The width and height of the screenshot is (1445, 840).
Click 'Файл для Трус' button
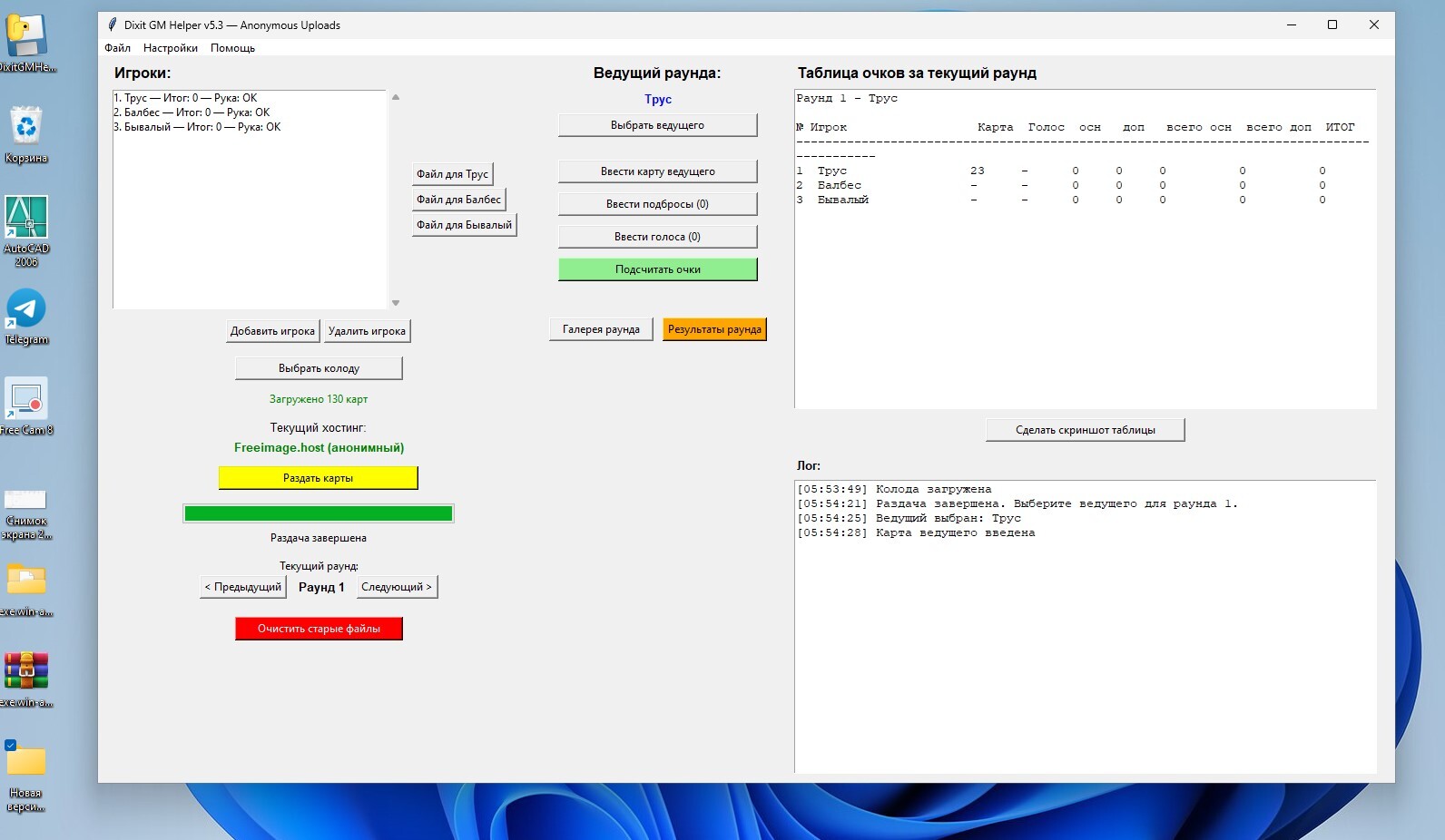(x=452, y=174)
